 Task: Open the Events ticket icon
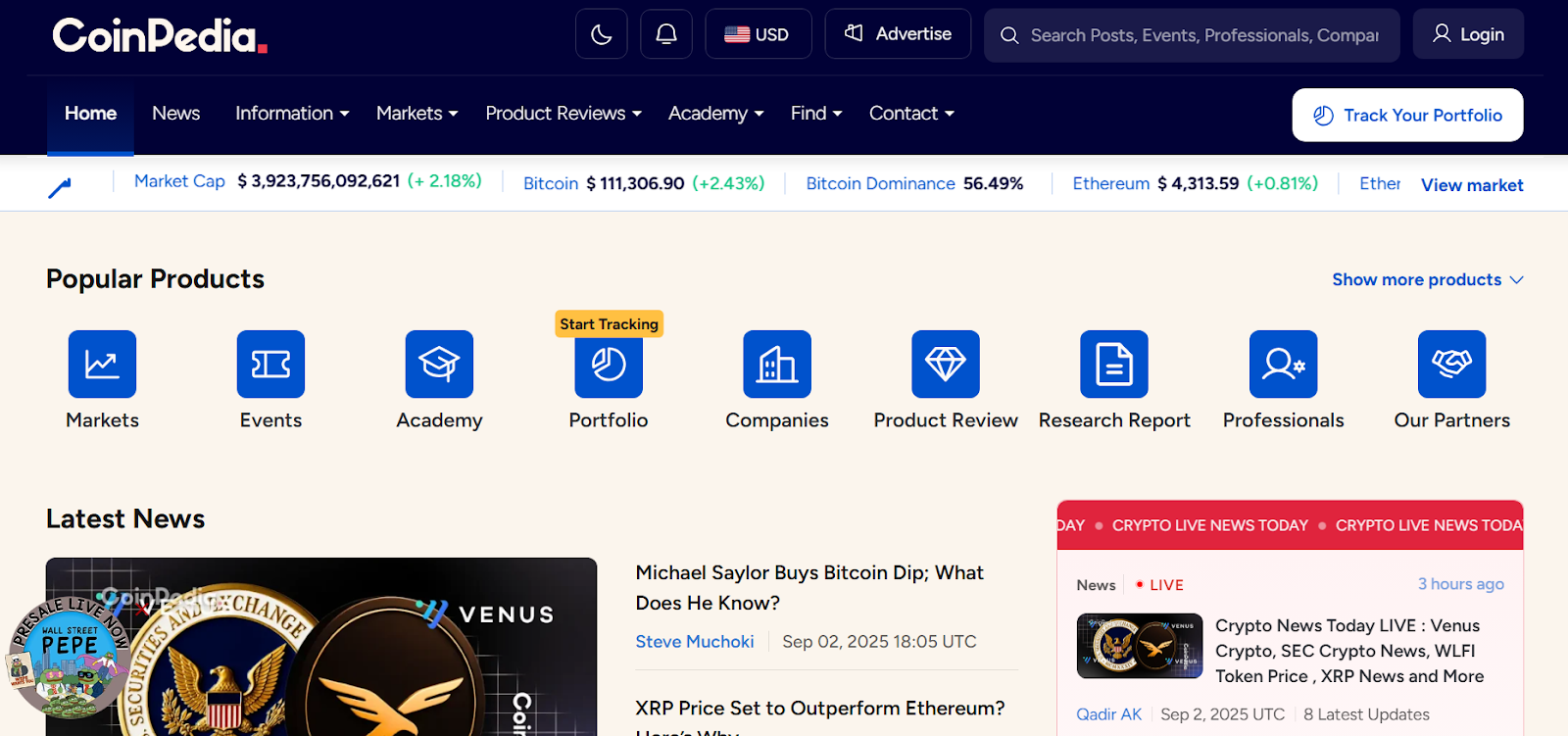(270, 365)
